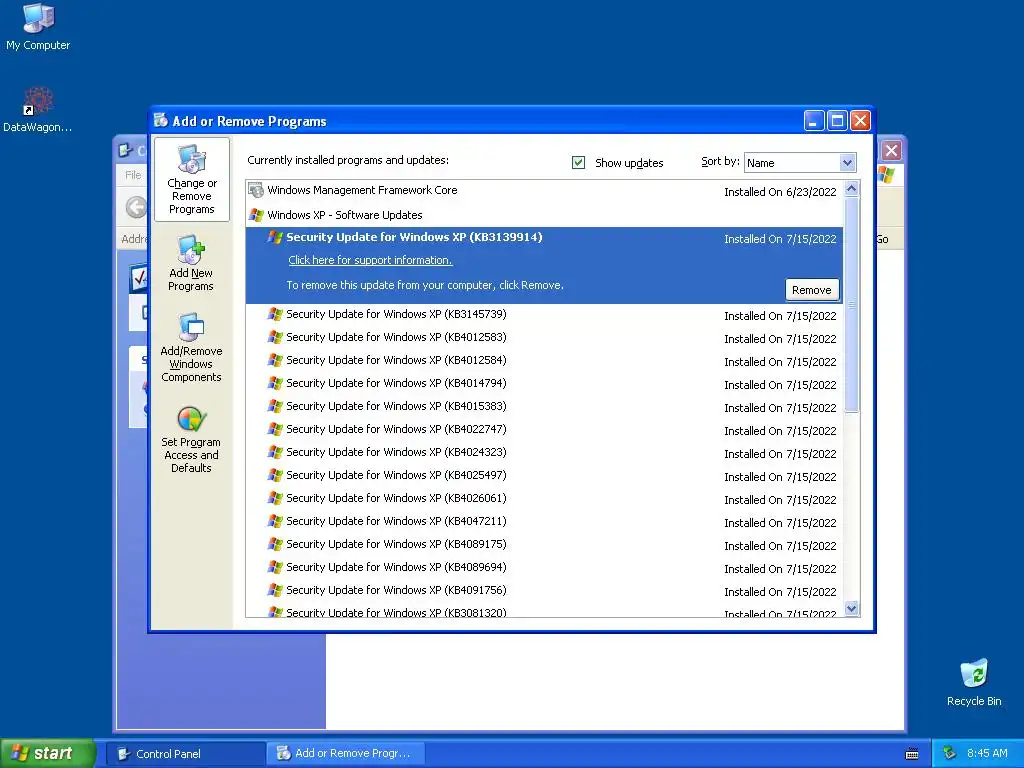Click the system tray clock 8:45 AM
Image resolution: width=1024 pixels, height=768 pixels.
[x=987, y=754]
